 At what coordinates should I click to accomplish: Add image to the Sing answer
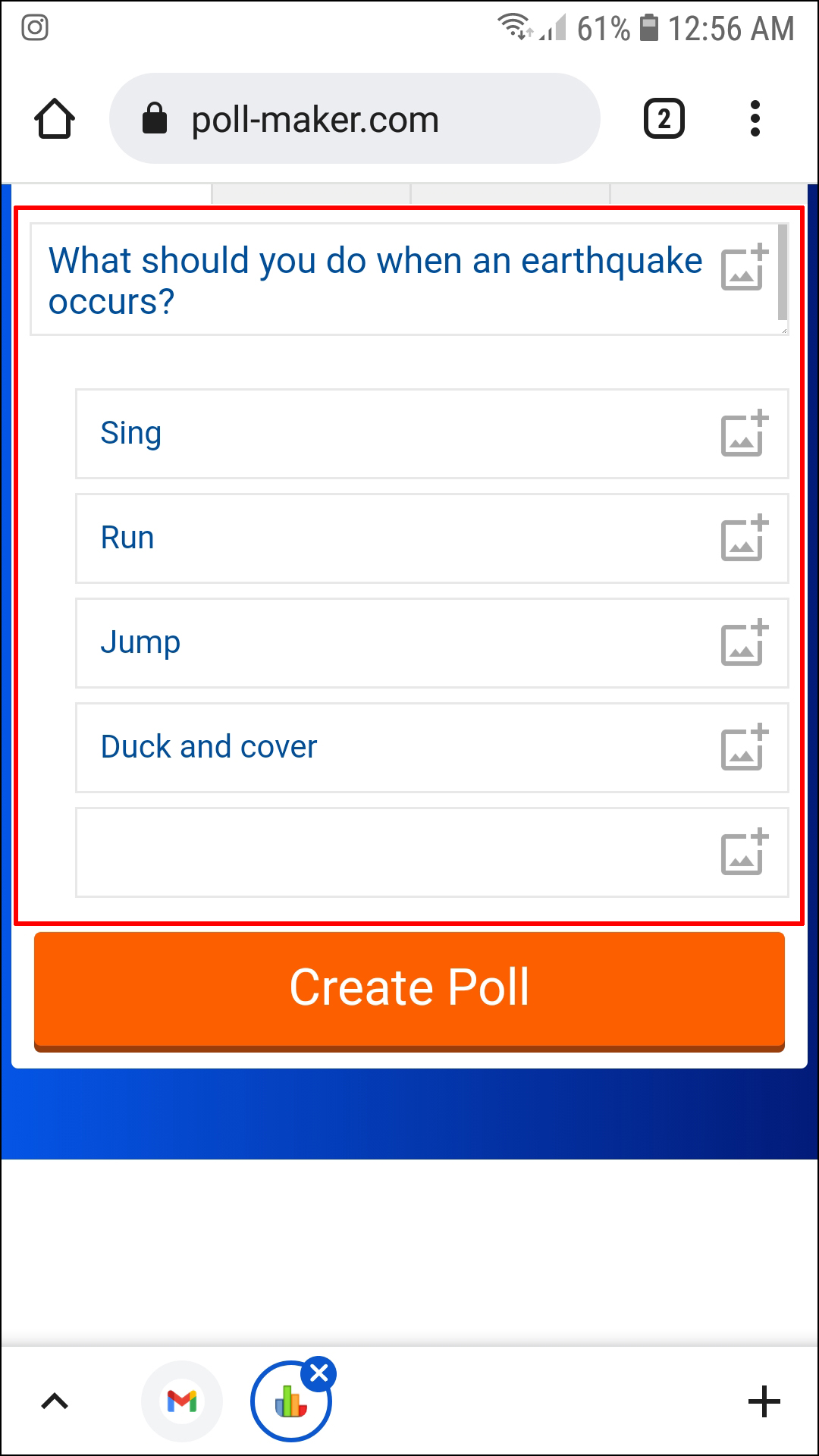tap(743, 435)
